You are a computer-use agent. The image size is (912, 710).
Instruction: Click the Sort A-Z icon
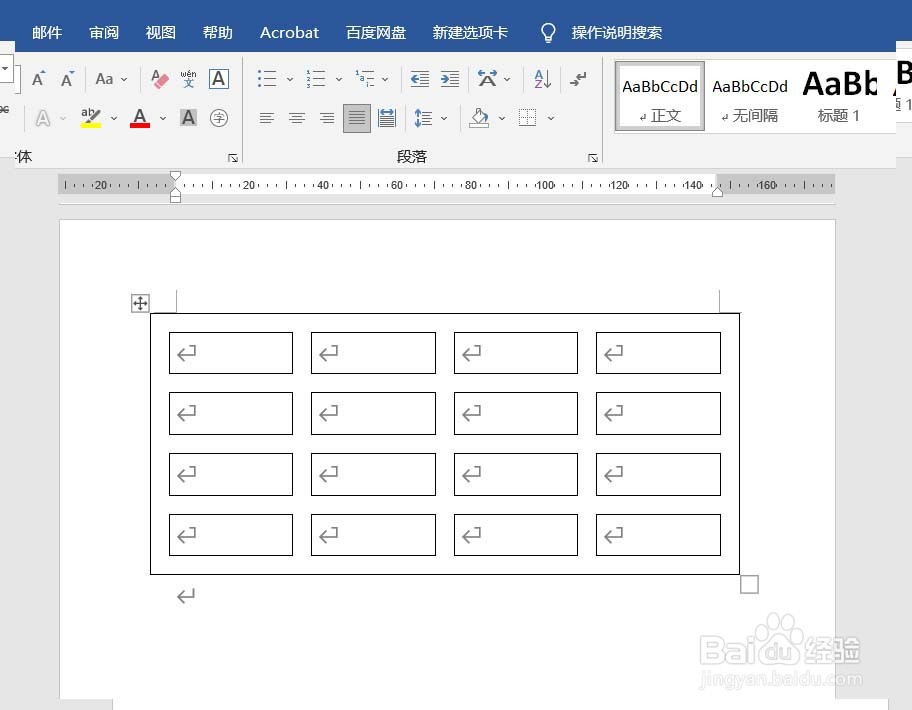pos(542,79)
